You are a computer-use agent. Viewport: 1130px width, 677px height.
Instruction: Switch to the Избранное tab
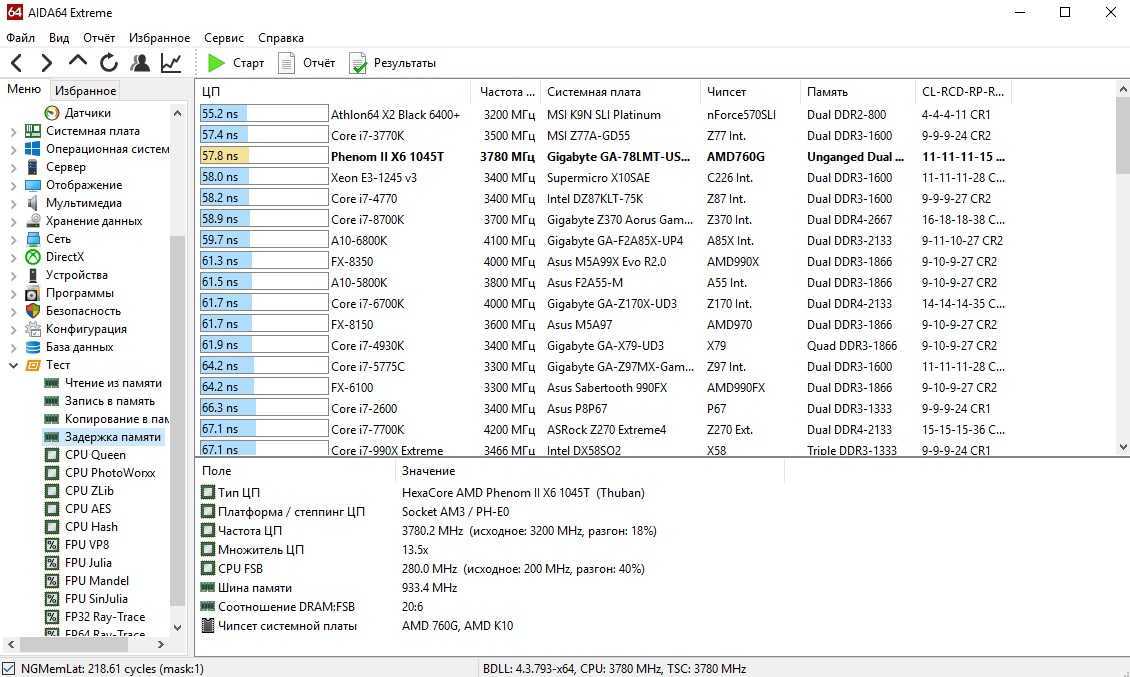[x=85, y=90]
